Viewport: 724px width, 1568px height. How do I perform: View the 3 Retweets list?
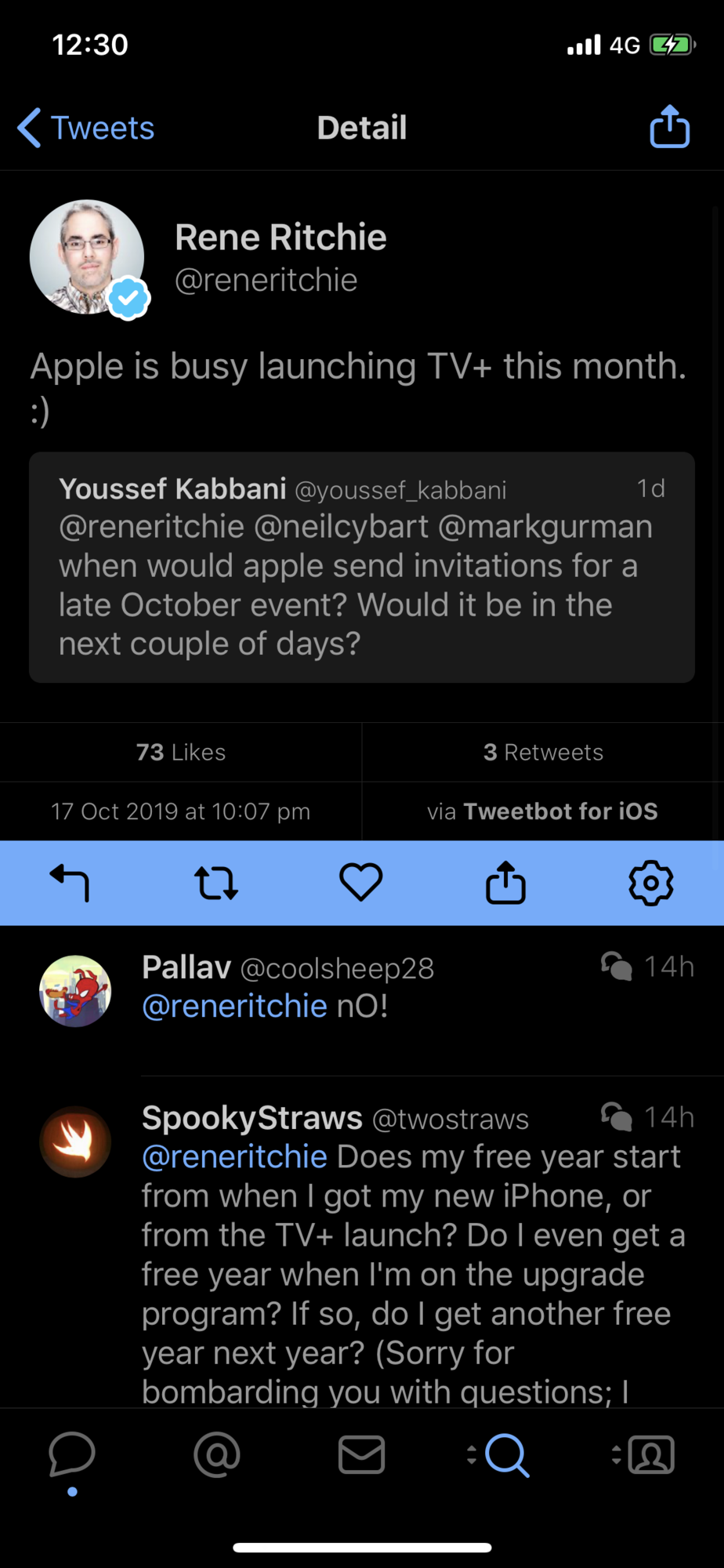coord(543,752)
